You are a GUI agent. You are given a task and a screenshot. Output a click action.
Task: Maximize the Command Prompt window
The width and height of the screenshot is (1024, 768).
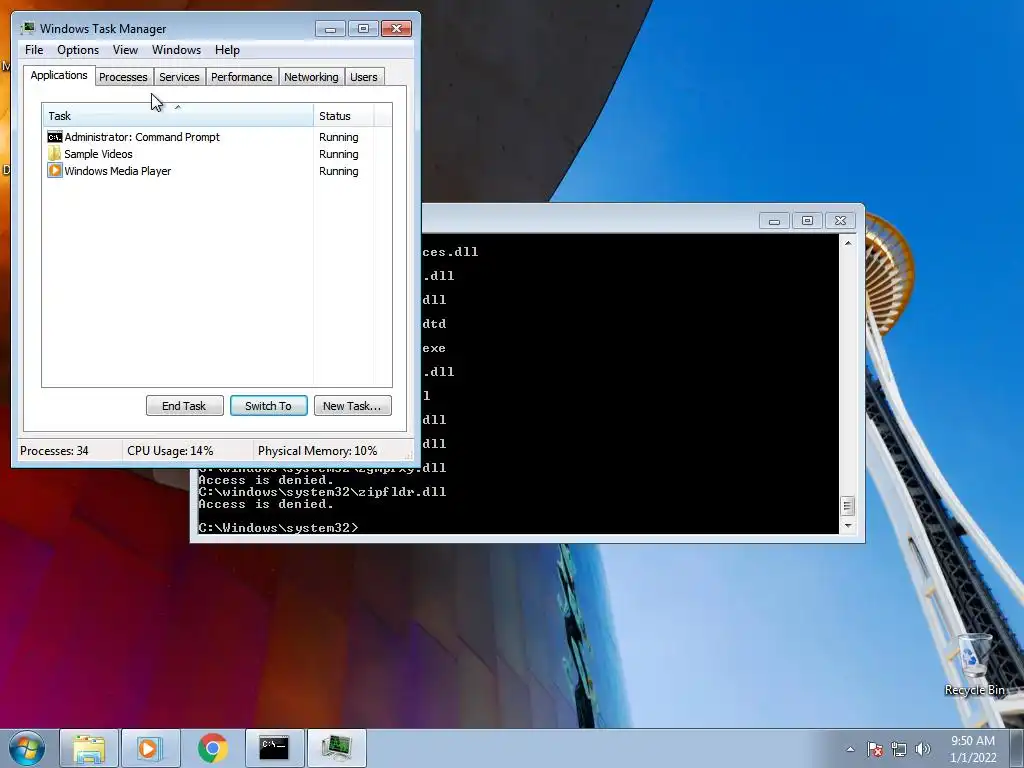(807, 221)
